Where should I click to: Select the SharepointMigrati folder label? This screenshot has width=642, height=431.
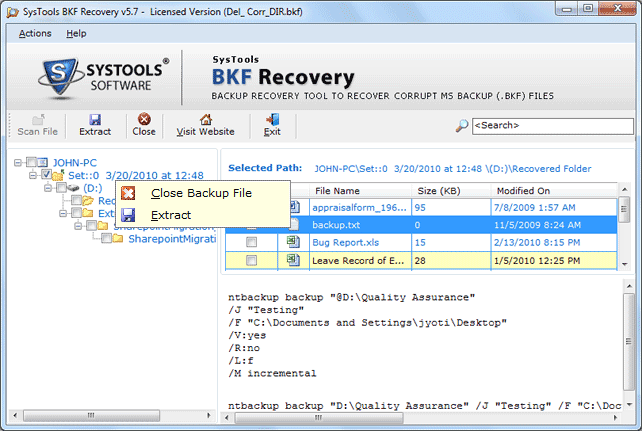pyautogui.click(x=172, y=239)
